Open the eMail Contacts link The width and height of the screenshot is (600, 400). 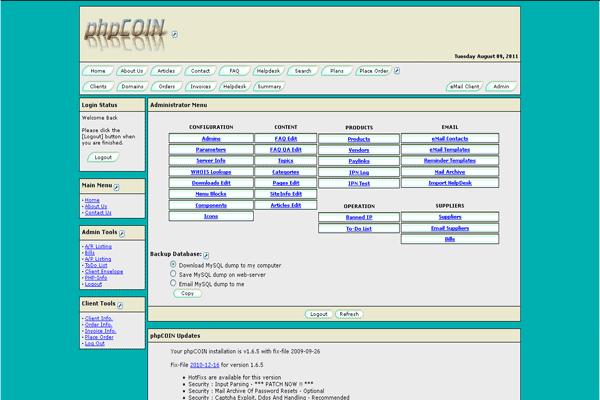click(x=450, y=139)
